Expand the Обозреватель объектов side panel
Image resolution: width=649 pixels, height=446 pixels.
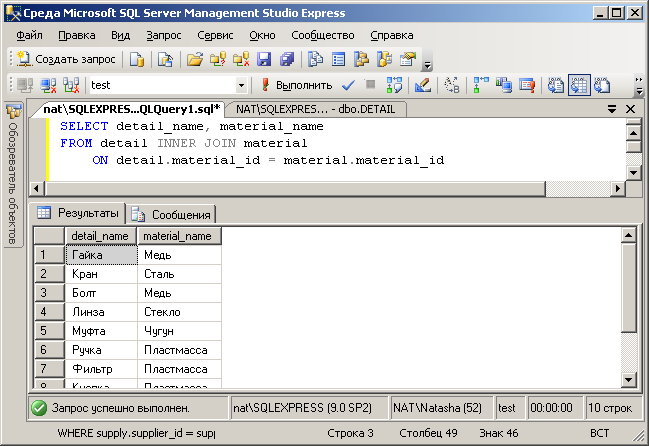(x=14, y=175)
